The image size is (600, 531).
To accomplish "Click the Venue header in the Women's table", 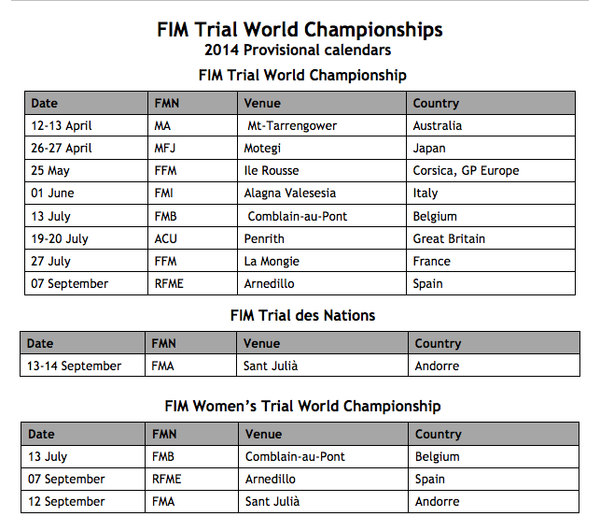I will 323,434.
